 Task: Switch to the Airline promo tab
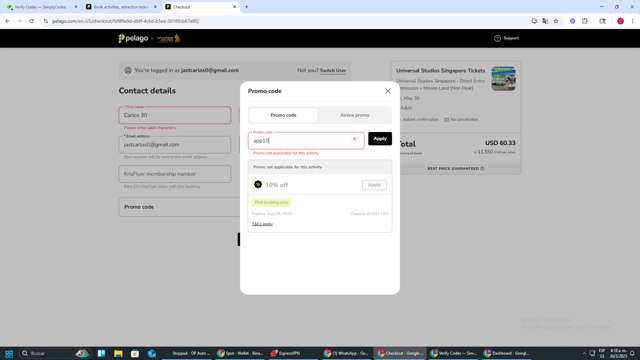pyautogui.click(x=354, y=115)
